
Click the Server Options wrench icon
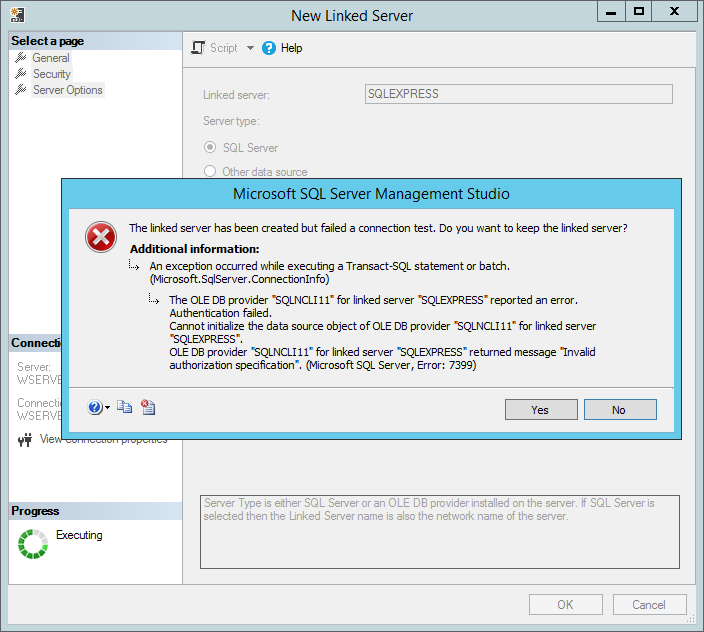pos(21,89)
